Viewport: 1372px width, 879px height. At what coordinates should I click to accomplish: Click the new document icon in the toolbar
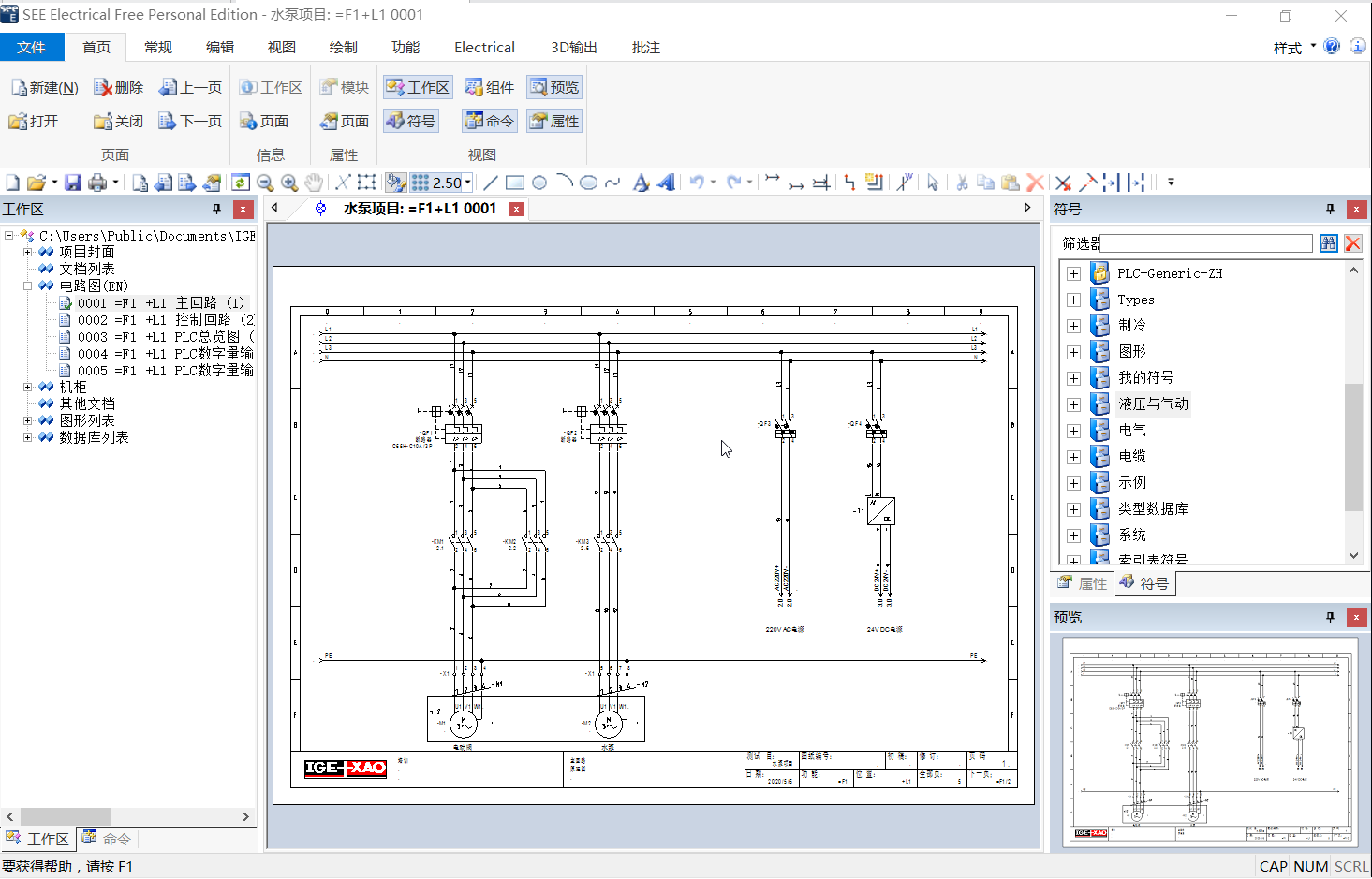[x=12, y=183]
